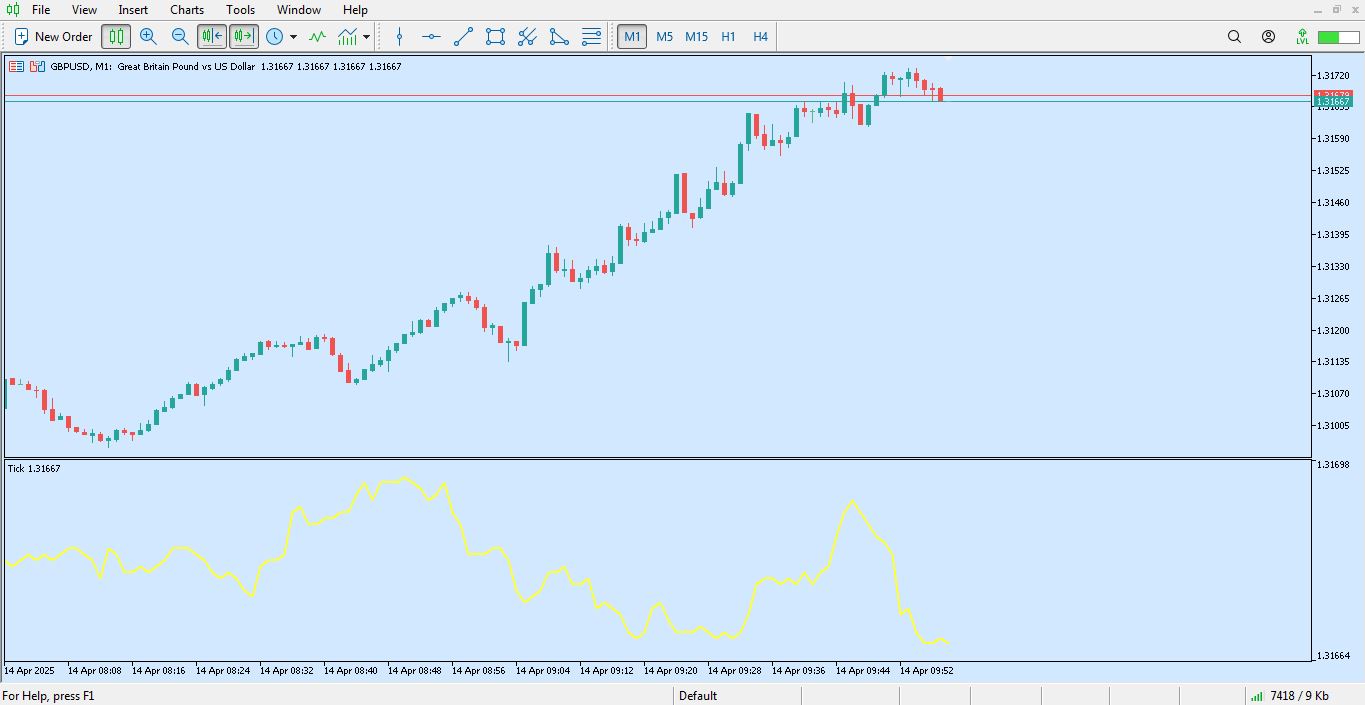
Task: Select the candlestick chart type icon
Action: point(116,37)
